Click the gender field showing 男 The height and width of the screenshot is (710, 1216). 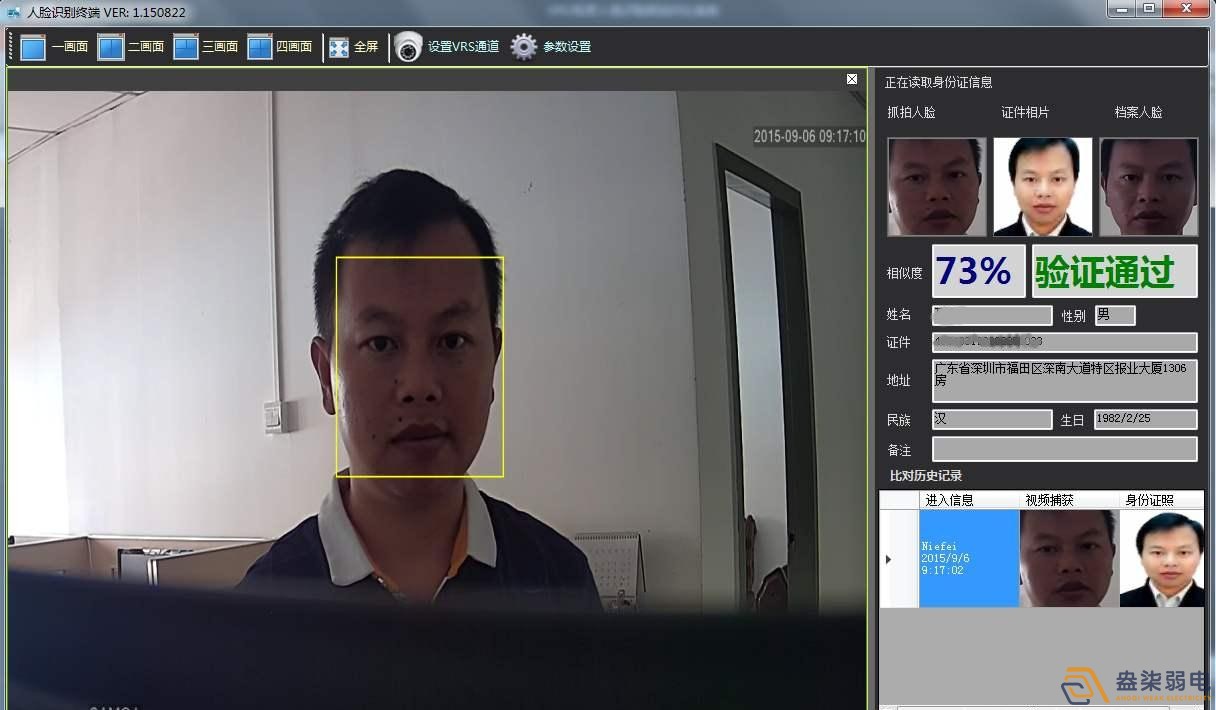[1114, 315]
